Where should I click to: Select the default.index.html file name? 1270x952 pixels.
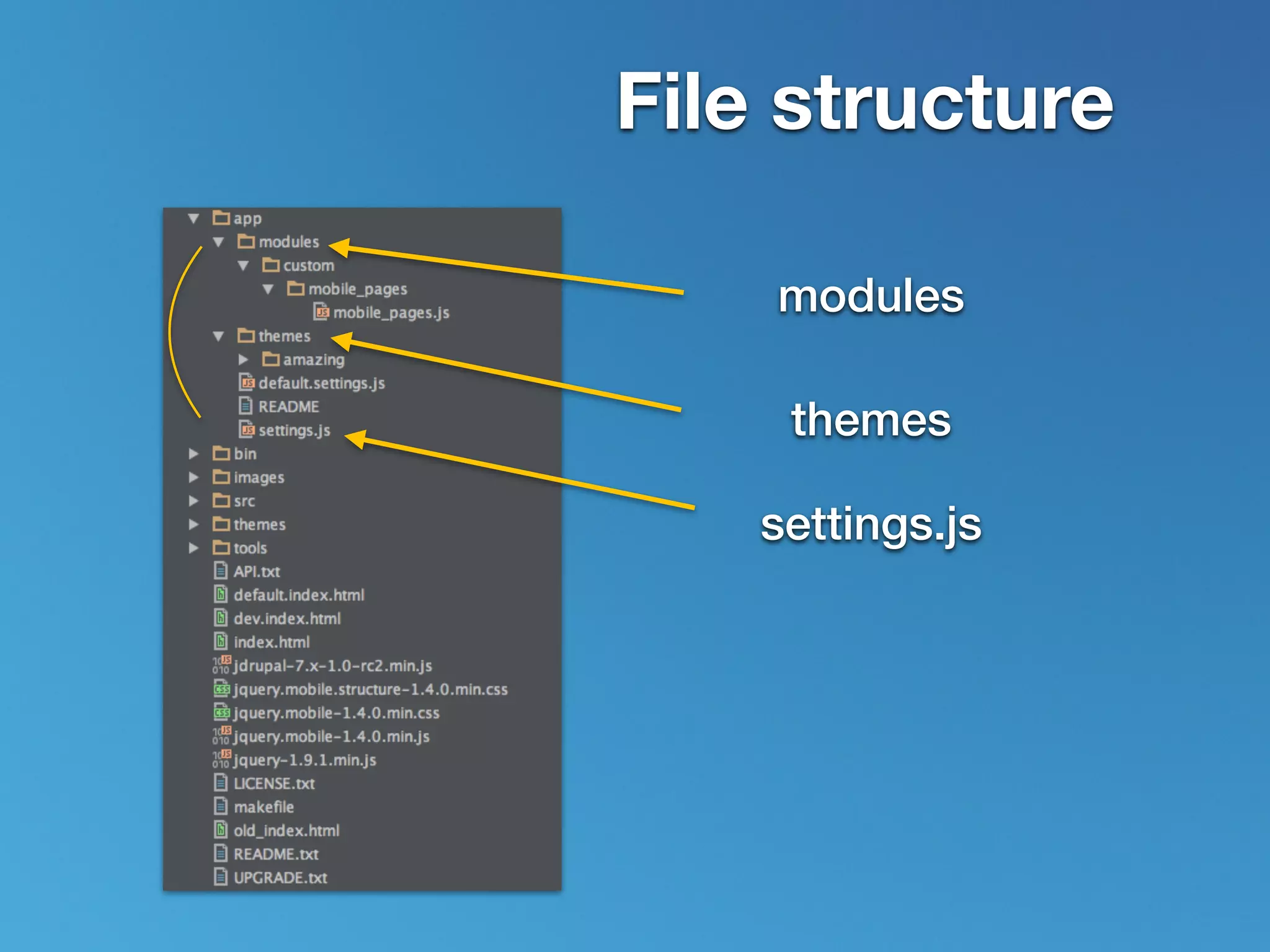tap(299, 595)
